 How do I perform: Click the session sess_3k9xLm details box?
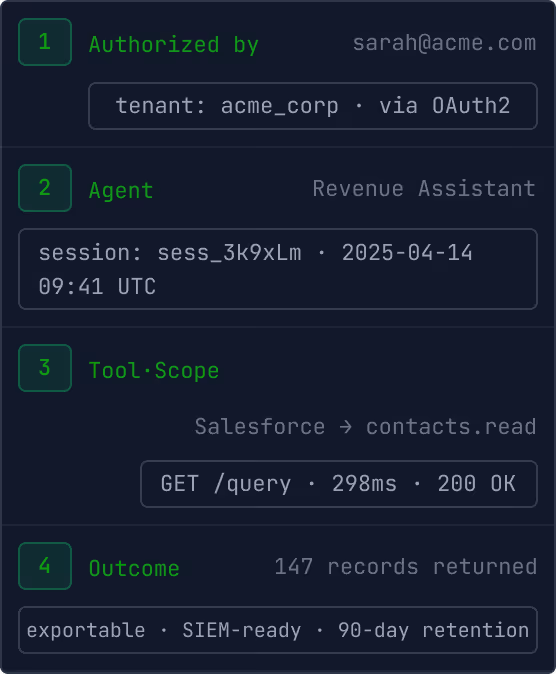(x=278, y=269)
